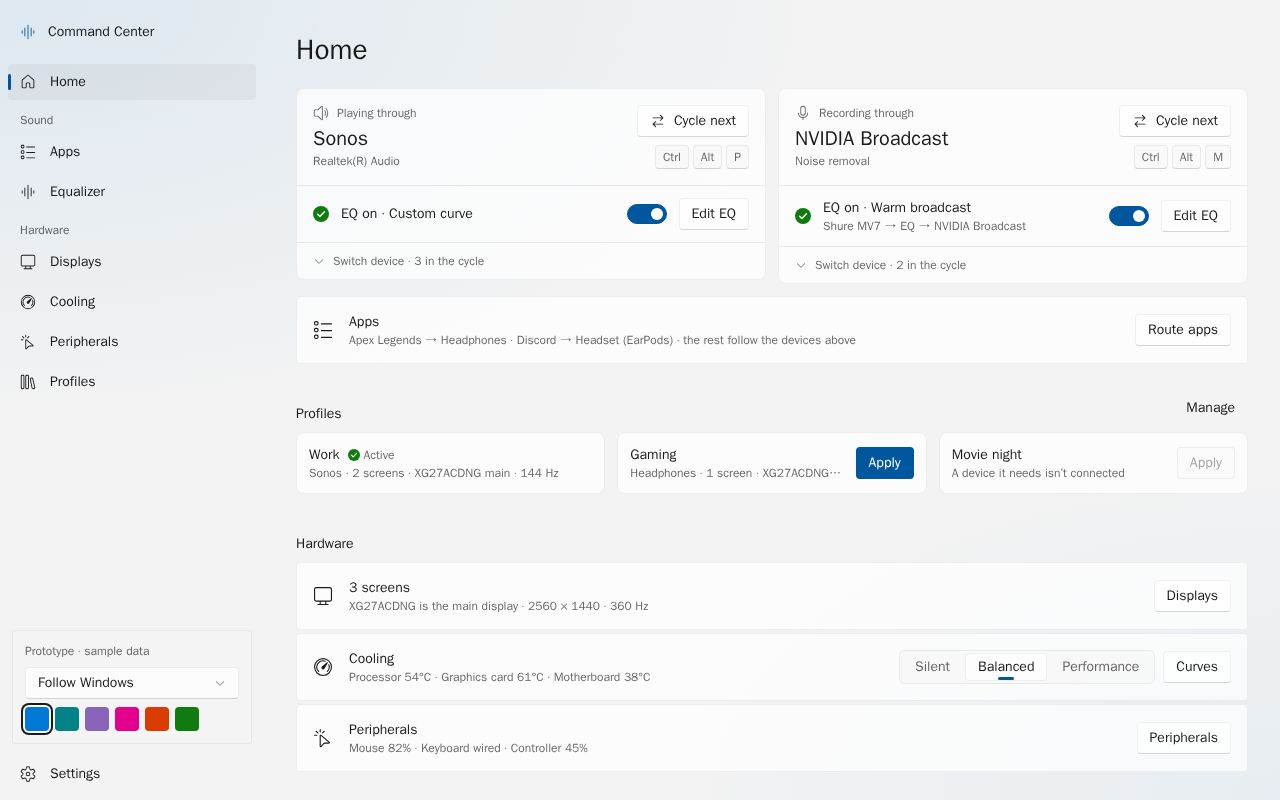Click the Route apps button
The image size is (1280, 800).
point(1183,330)
